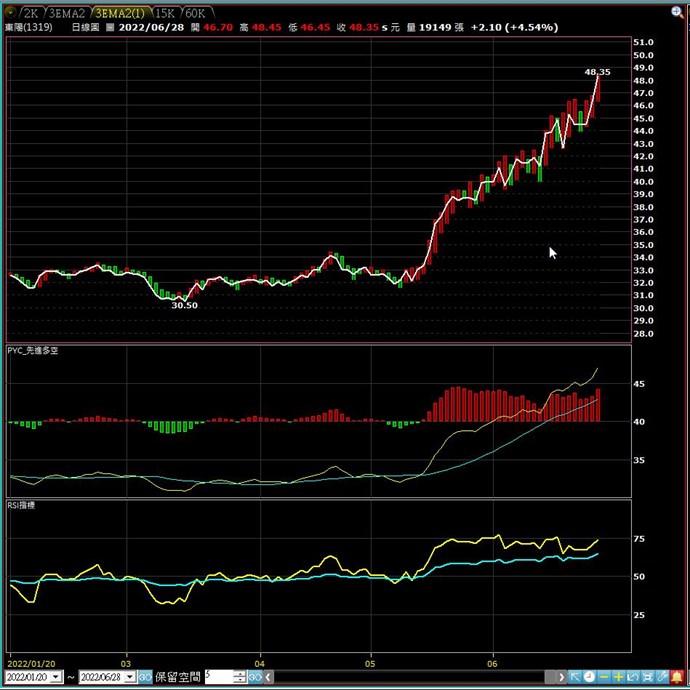Open the 15K tab
Screen dimensions: 690x690
pyautogui.click(x=164, y=13)
